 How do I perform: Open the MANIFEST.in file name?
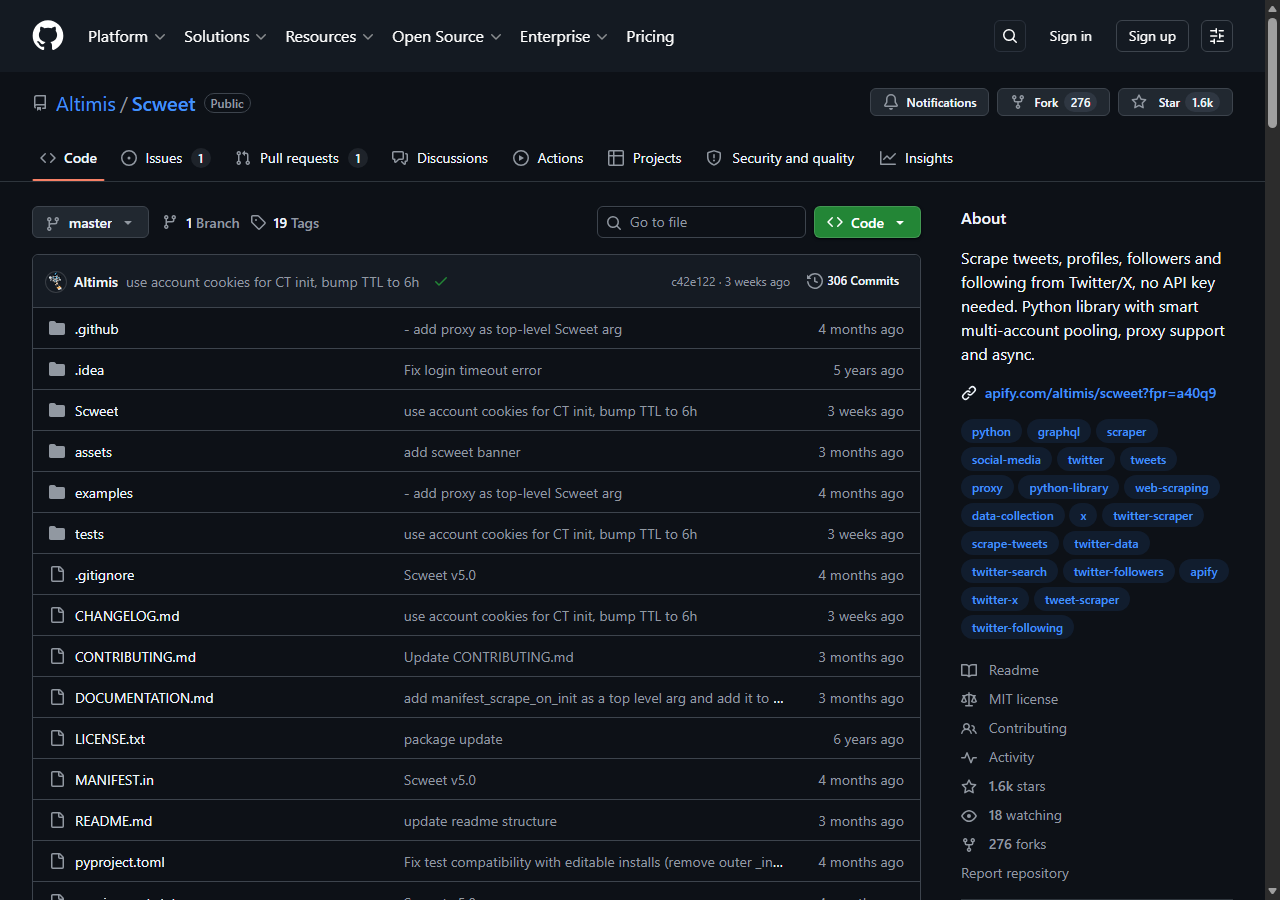tap(114, 780)
